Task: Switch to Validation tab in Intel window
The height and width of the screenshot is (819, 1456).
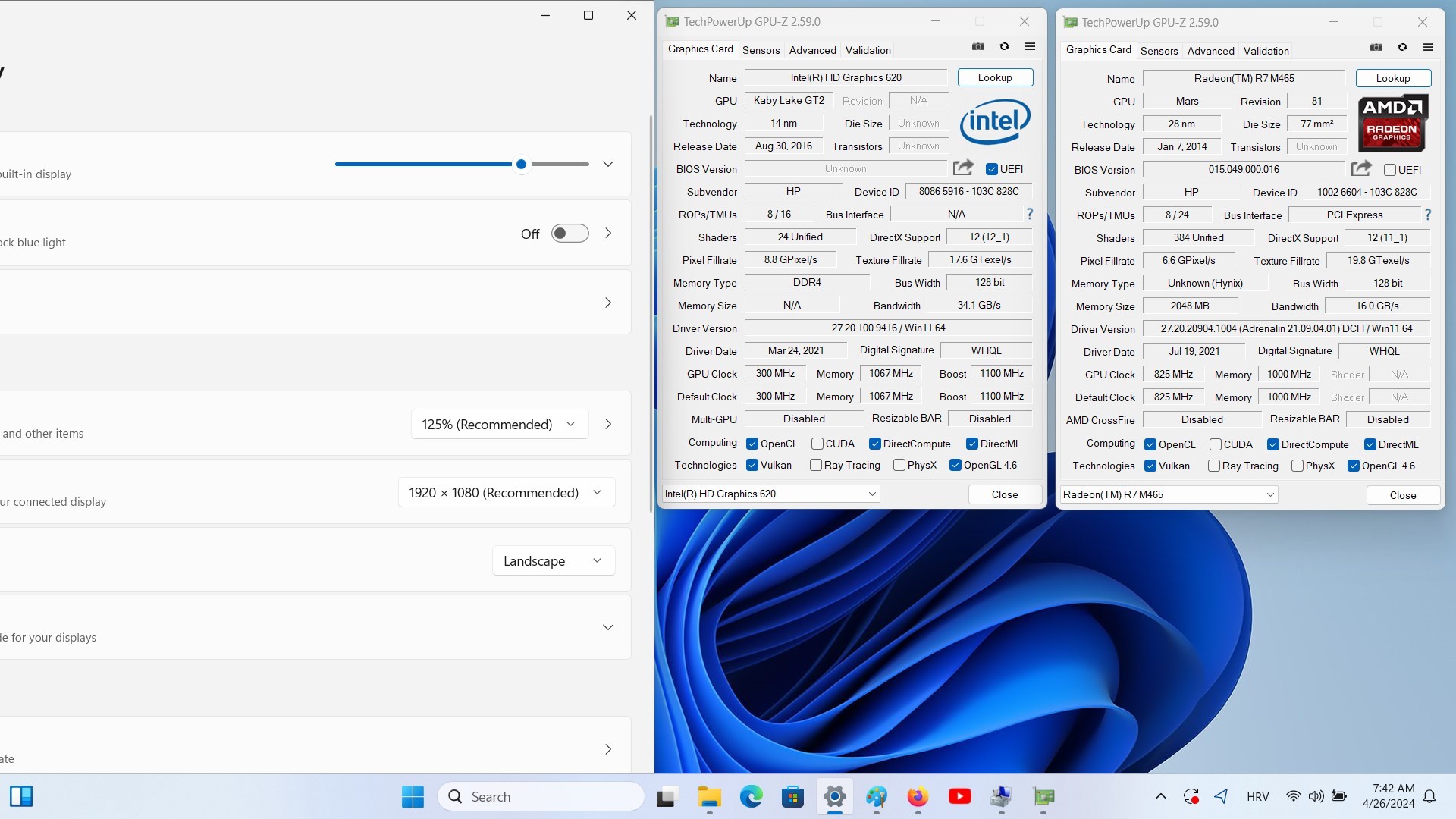Action: click(x=868, y=50)
